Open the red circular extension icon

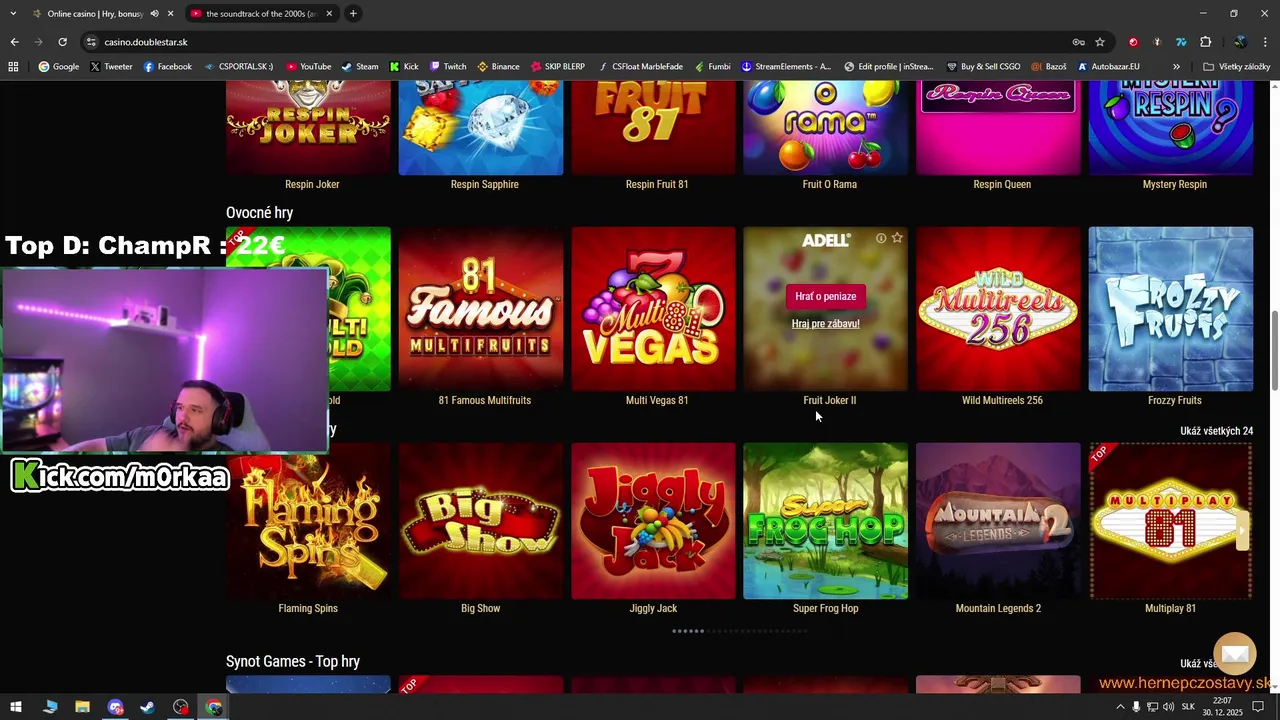tap(1133, 42)
